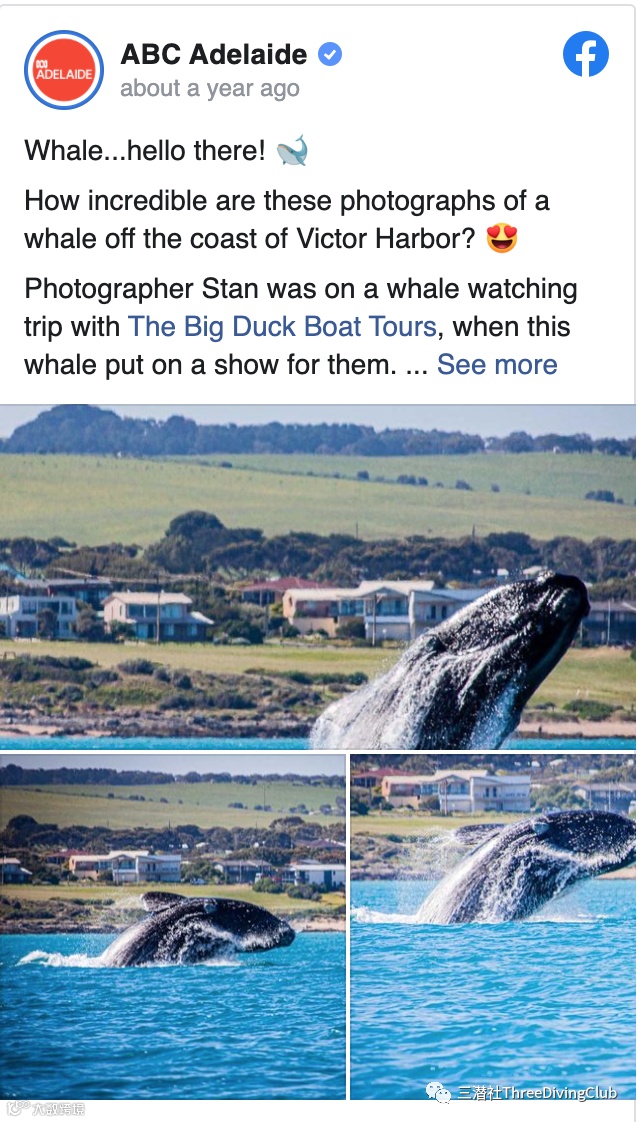This screenshot has height=1122, width=638.
Task: Click the ThreeDivingClub watermark text
Action: (x=536, y=1093)
